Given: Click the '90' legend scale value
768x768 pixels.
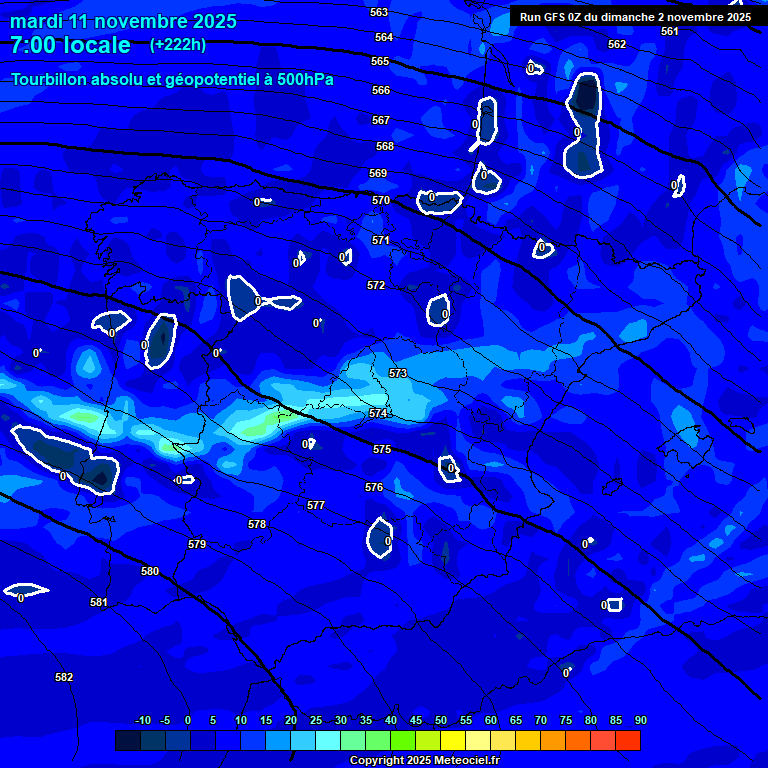Looking at the screenshot, I should click(641, 720).
